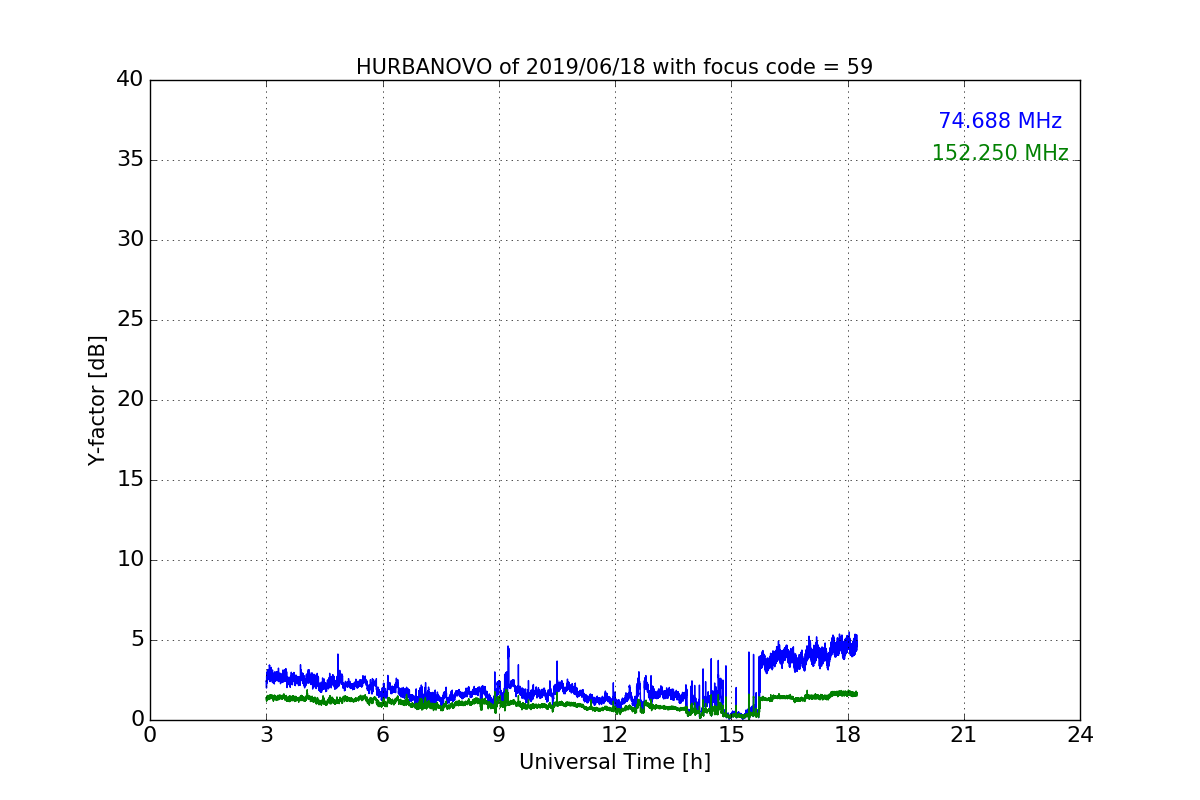Click y-axis tick label 40

130,80
